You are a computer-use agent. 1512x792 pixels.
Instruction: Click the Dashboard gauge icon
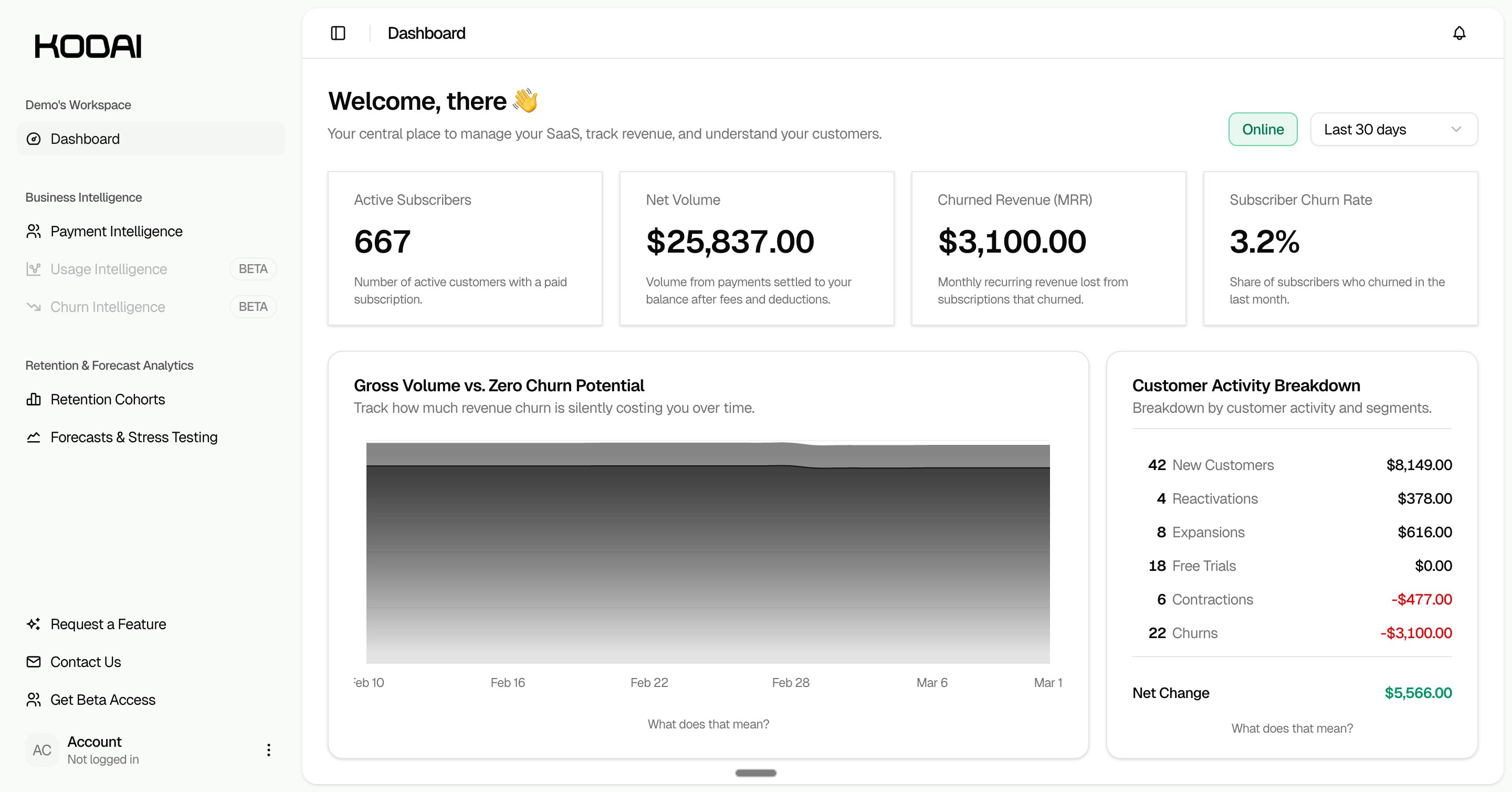(x=34, y=139)
